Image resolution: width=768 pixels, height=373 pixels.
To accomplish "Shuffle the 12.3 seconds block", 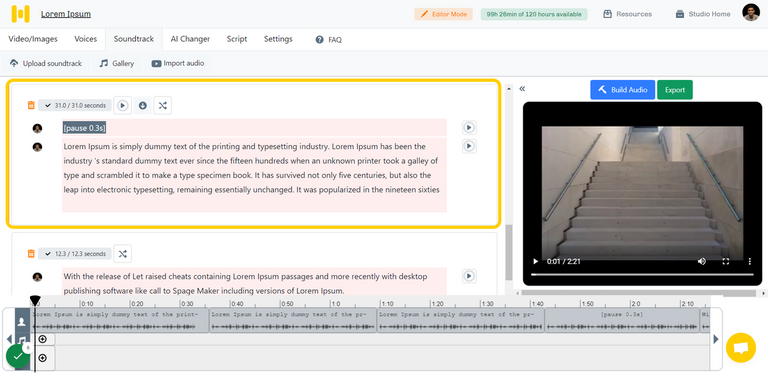I will point(122,254).
